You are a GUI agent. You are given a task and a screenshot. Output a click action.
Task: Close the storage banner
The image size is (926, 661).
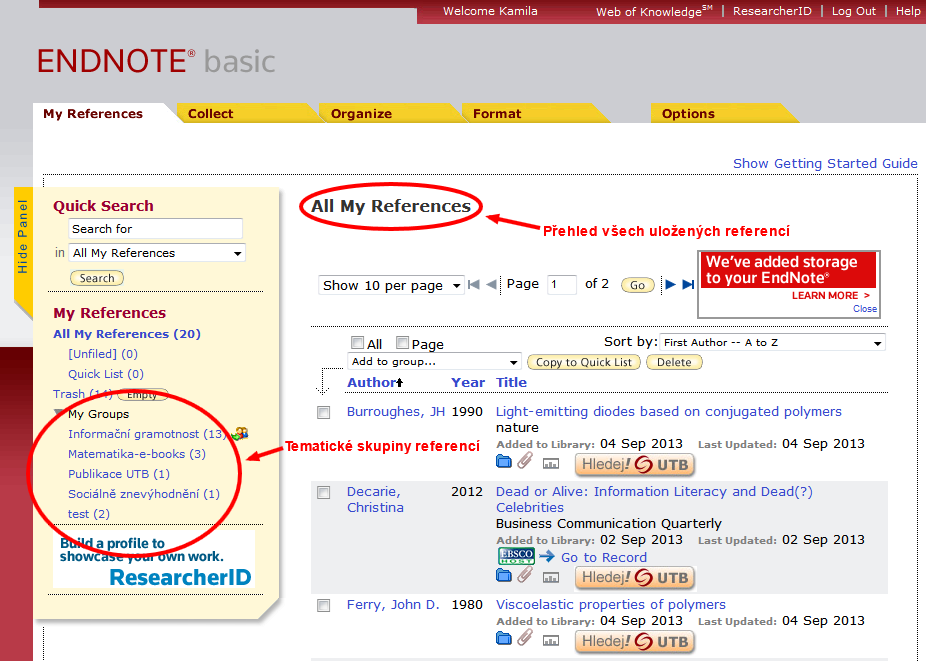pyautogui.click(x=865, y=308)
